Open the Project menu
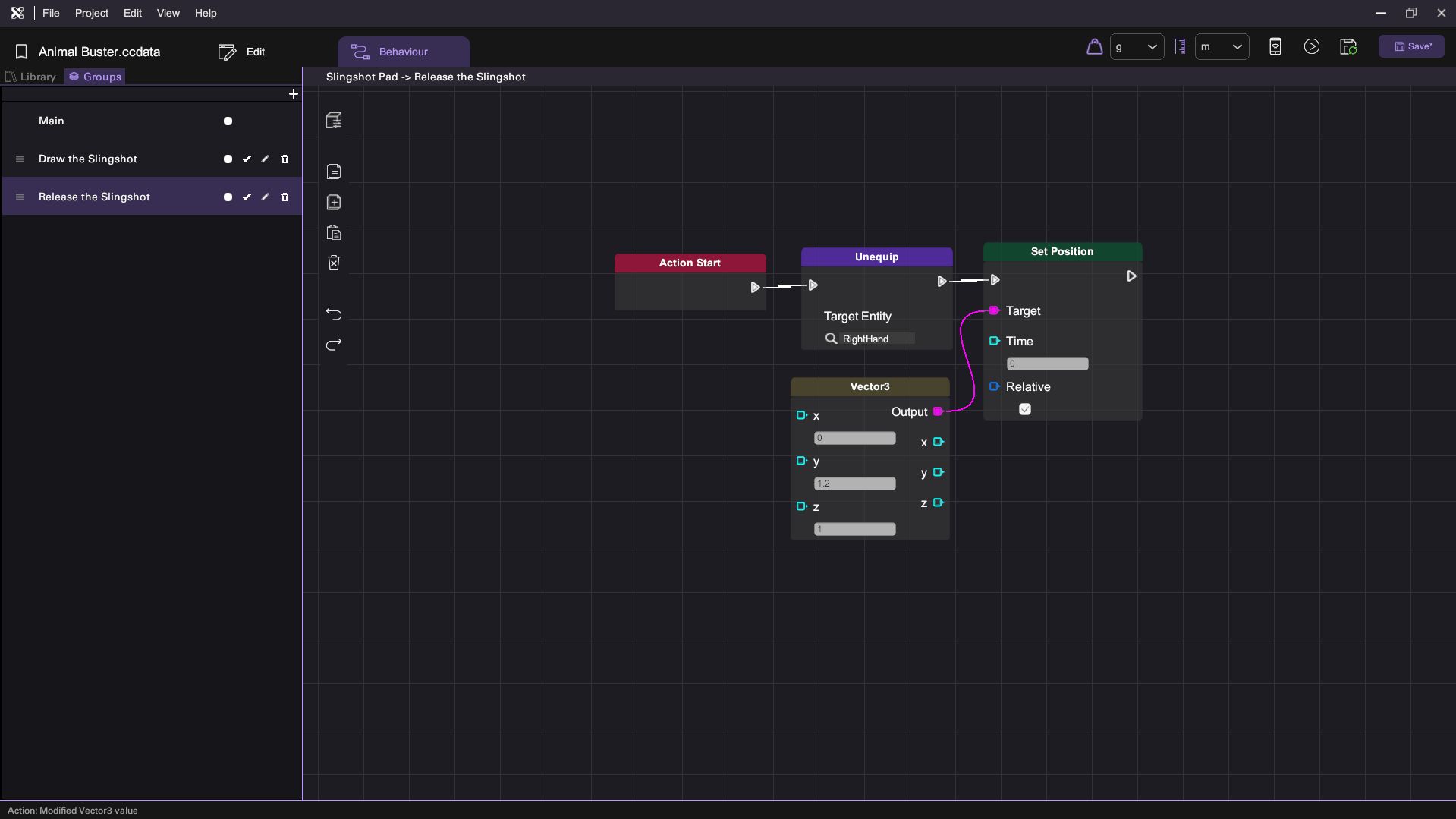1456x819 pixels. click(x=91, y=14)
